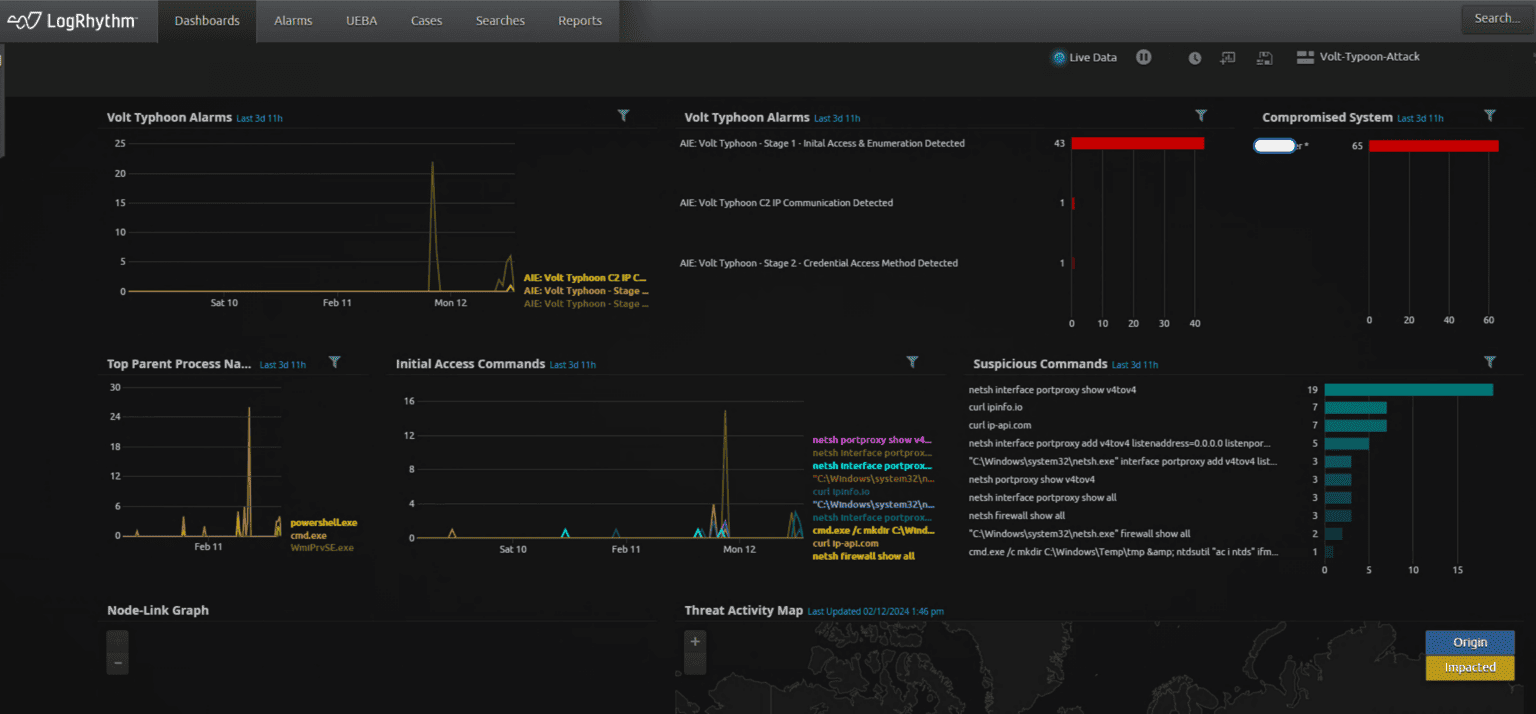Click the filter icon on Compromised System widget

pyautogui.click(x=1490, y=115)
